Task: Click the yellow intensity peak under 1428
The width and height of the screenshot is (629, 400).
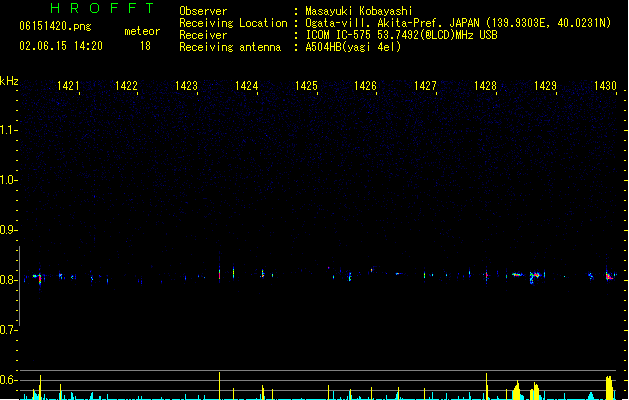Action: (x=487, y=386)
